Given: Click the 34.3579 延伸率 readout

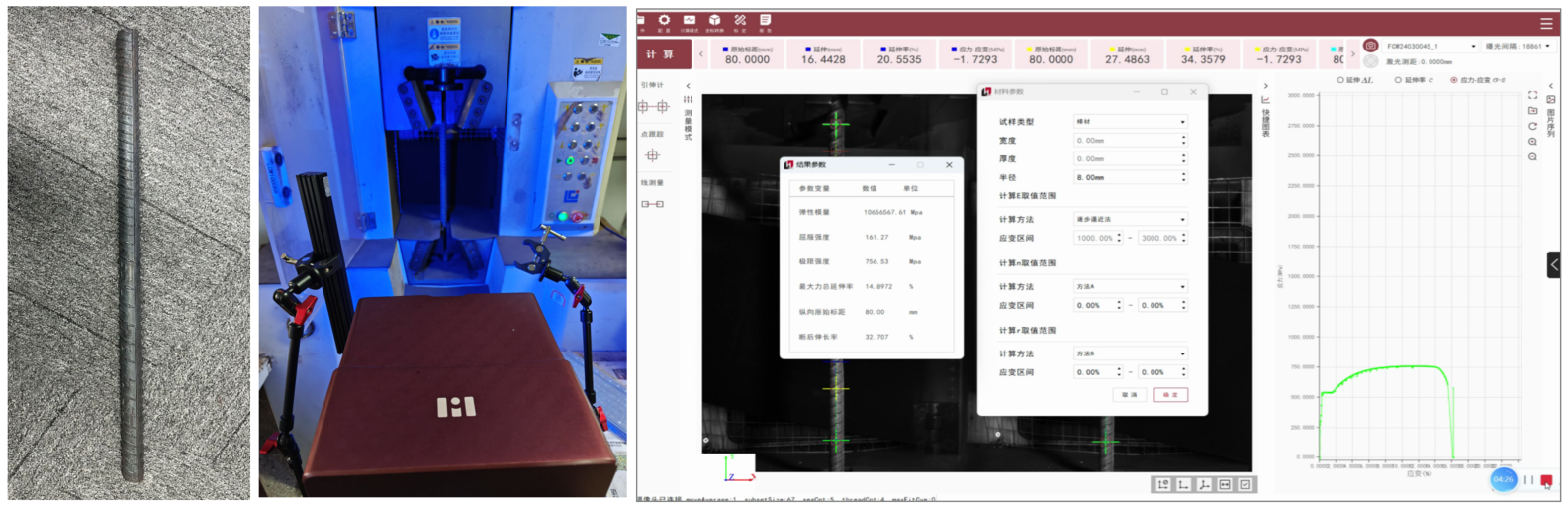Looking at the screenshot, I should (x=1202, y=54).
